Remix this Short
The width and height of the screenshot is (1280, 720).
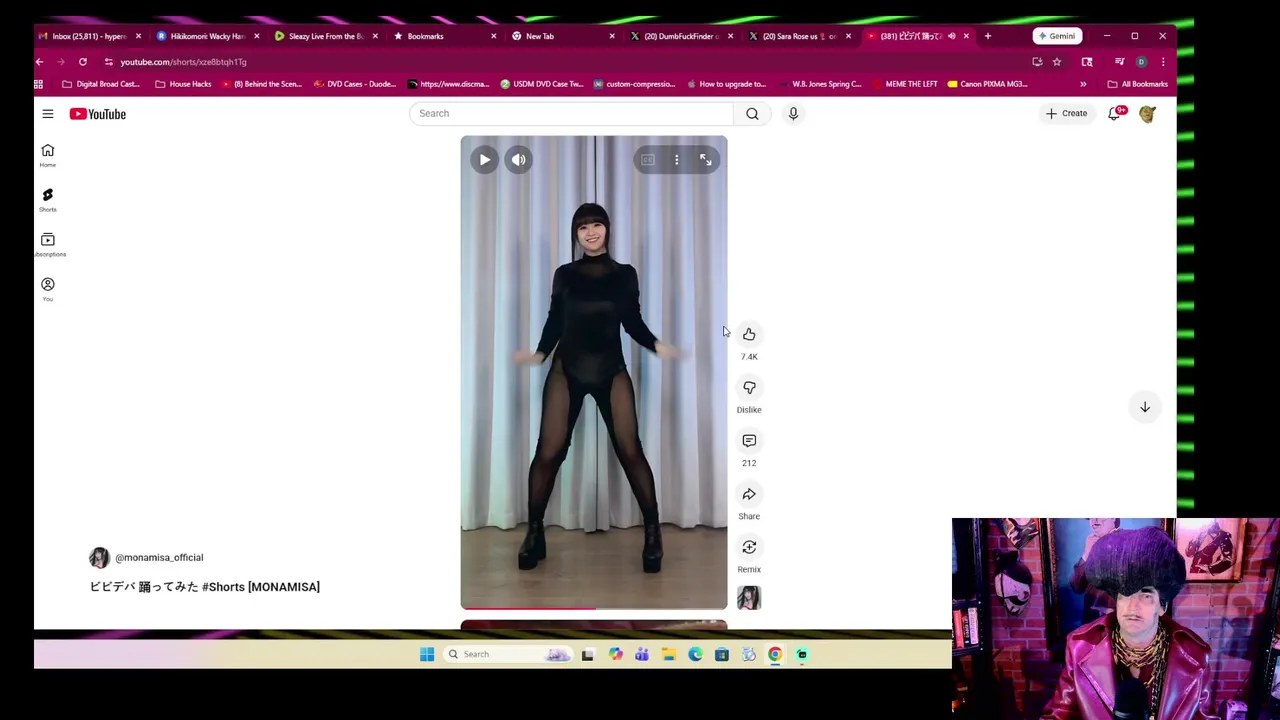coord(749,547)
